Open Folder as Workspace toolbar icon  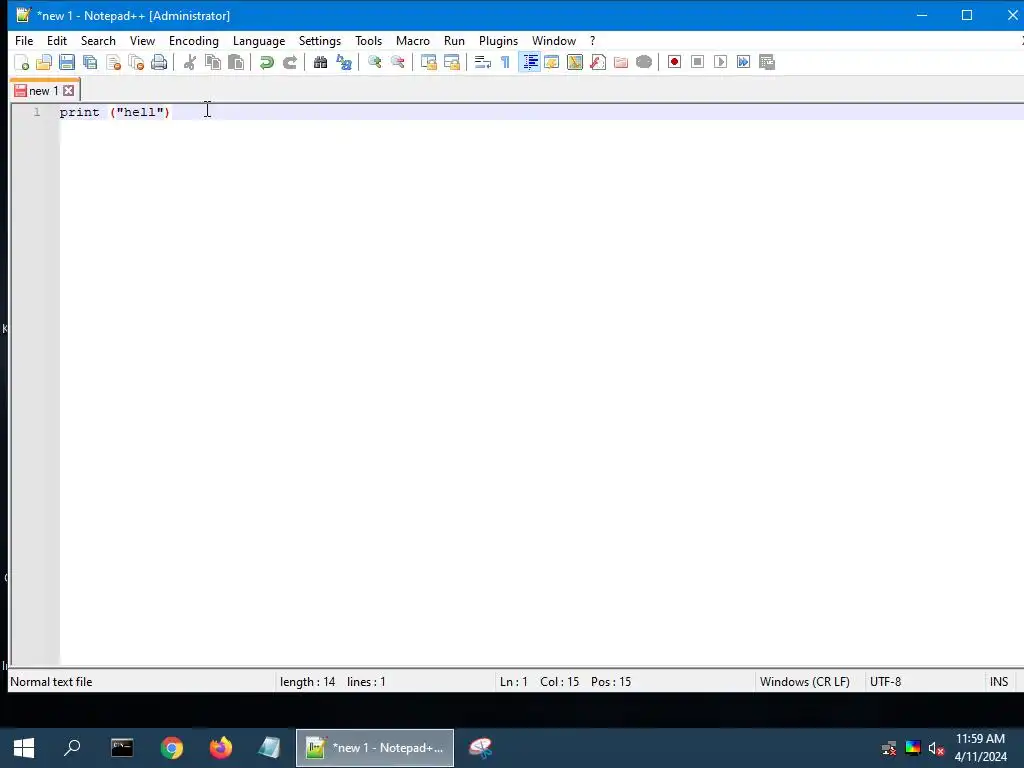[x=620, y=62]
